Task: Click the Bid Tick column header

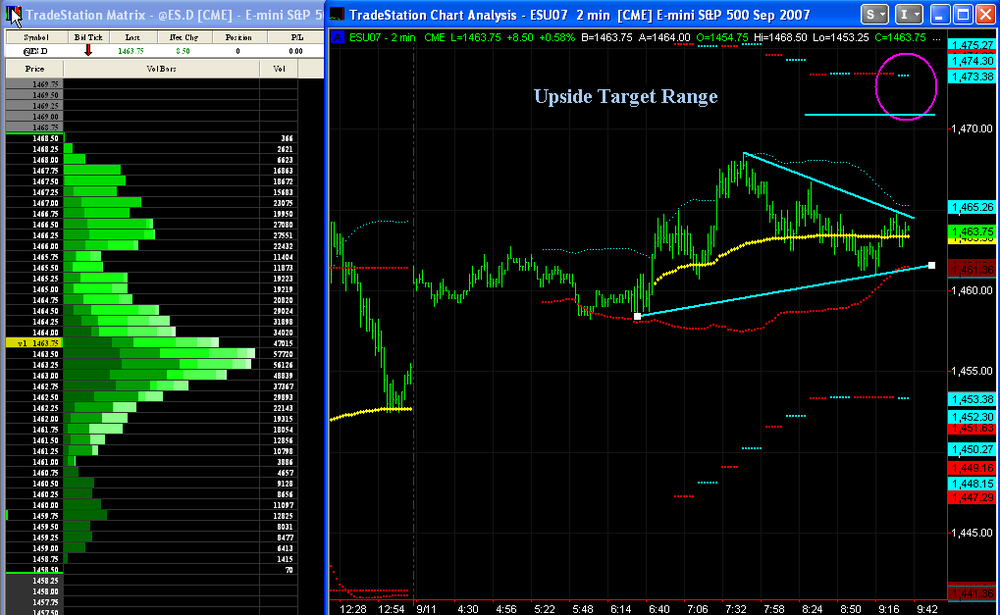Action: [88, 38]
